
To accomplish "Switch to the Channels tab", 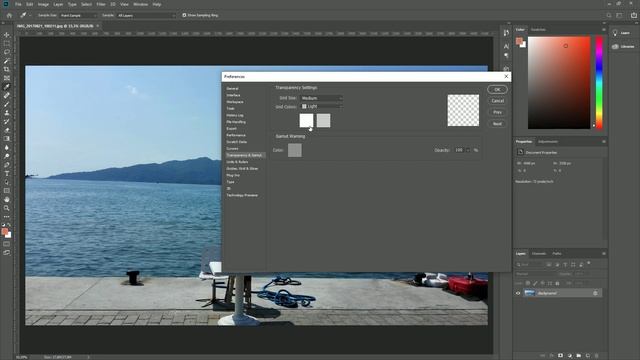I will [x=539, y=253].
